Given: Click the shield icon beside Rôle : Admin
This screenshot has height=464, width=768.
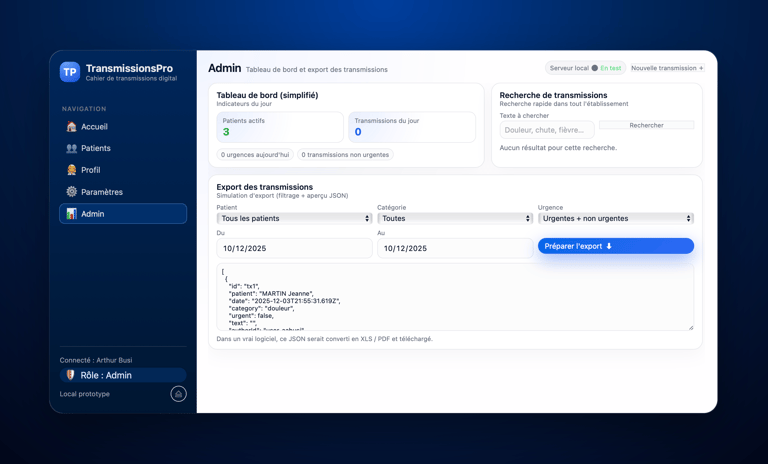Looking at the screenshot, I should click(71, 375).
